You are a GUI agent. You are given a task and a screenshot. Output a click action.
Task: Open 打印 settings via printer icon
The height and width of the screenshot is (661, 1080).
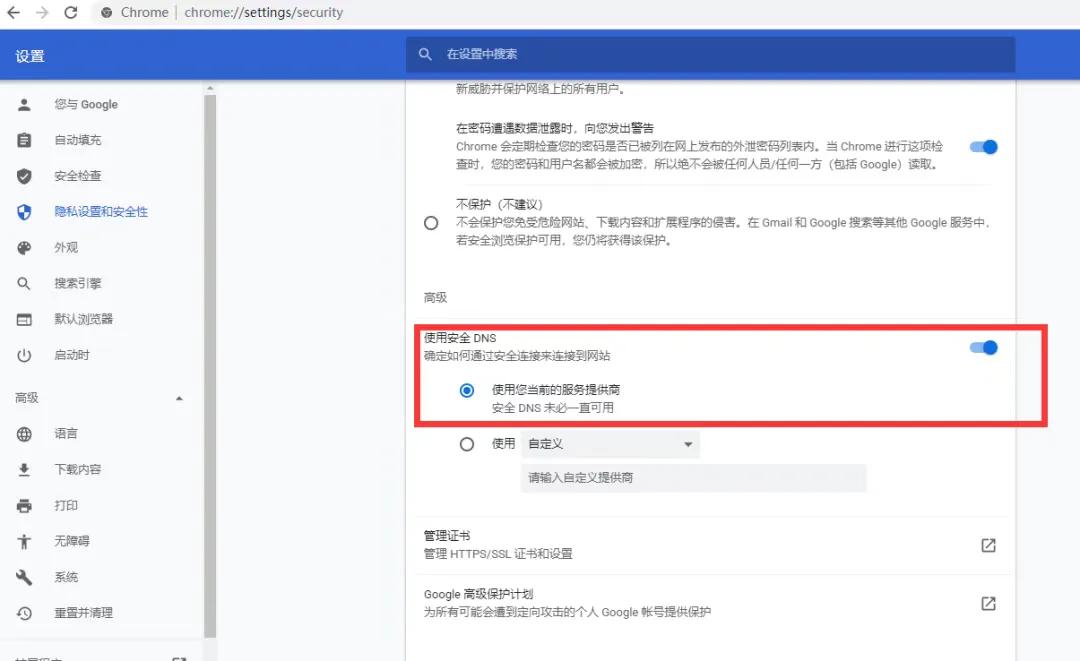click(x=24, y=505)
